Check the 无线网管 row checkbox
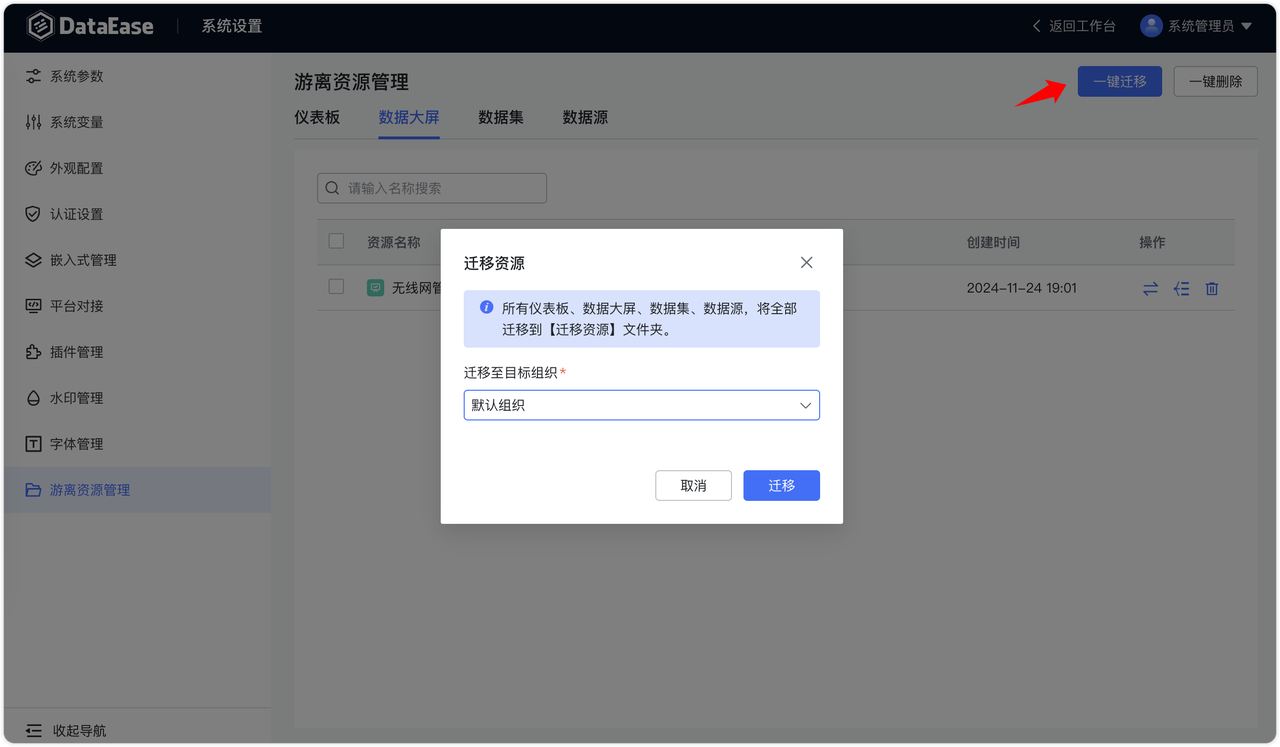Screen dimensions: 1280x747 (x=336, y=287)
